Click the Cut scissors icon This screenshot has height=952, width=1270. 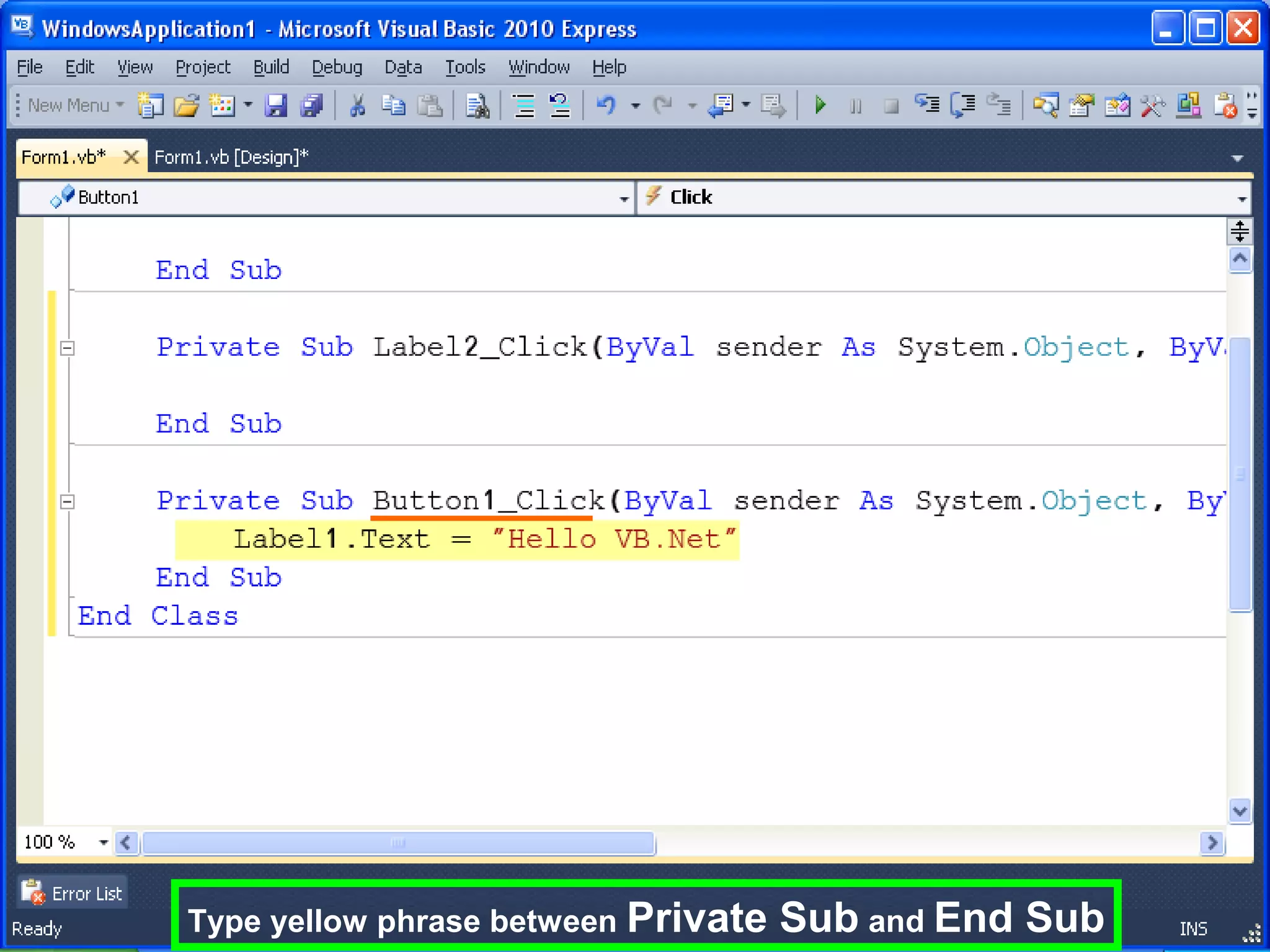coord(357,105)
